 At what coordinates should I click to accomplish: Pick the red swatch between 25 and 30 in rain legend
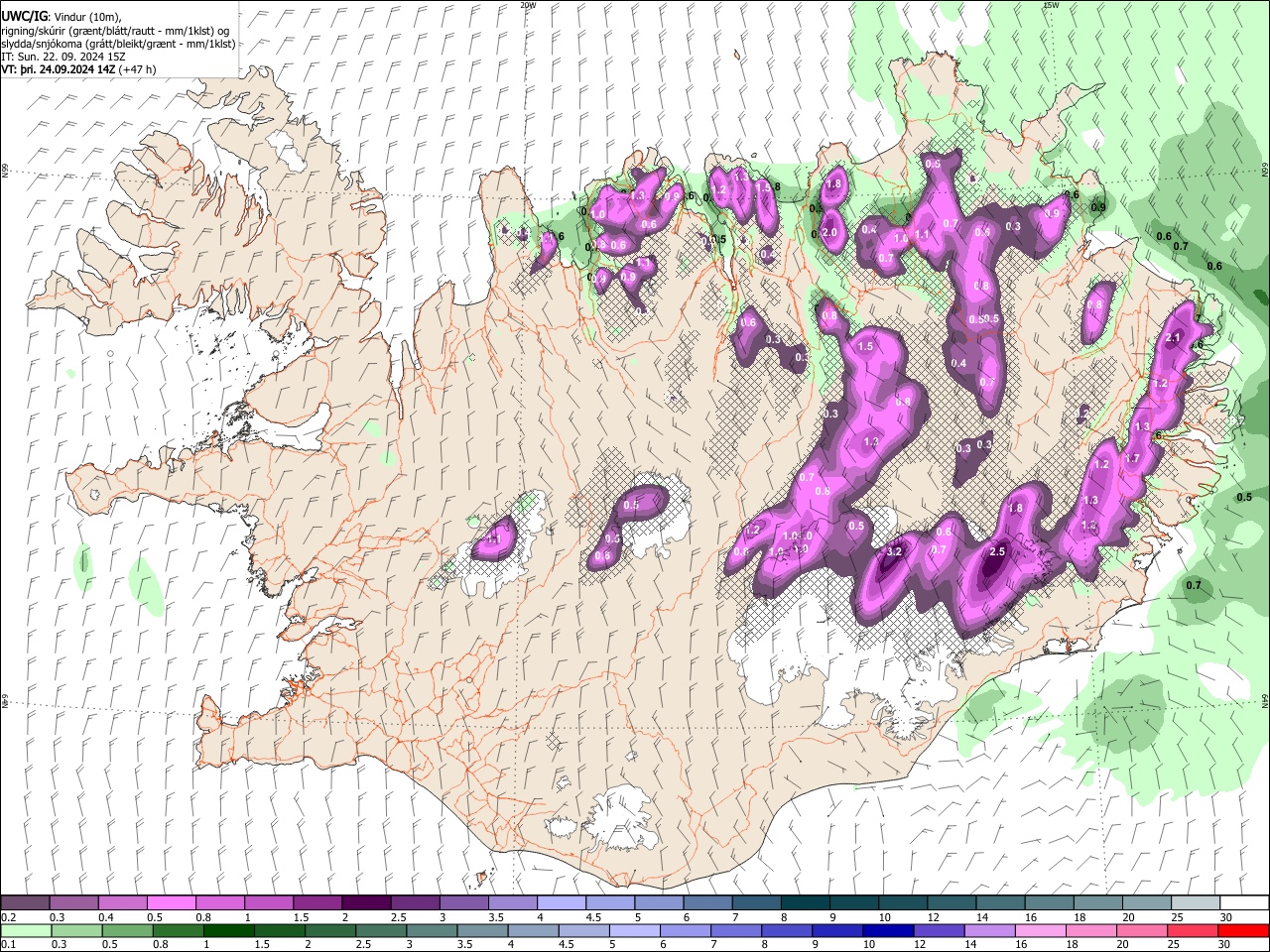(1194, 930)
